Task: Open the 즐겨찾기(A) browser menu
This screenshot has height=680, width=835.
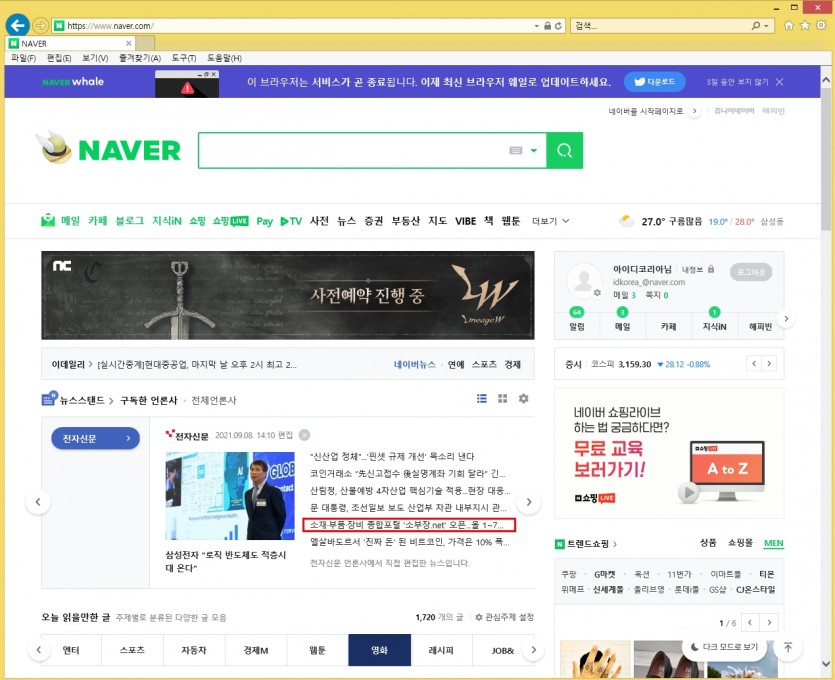Action: (x=139, y=58)
